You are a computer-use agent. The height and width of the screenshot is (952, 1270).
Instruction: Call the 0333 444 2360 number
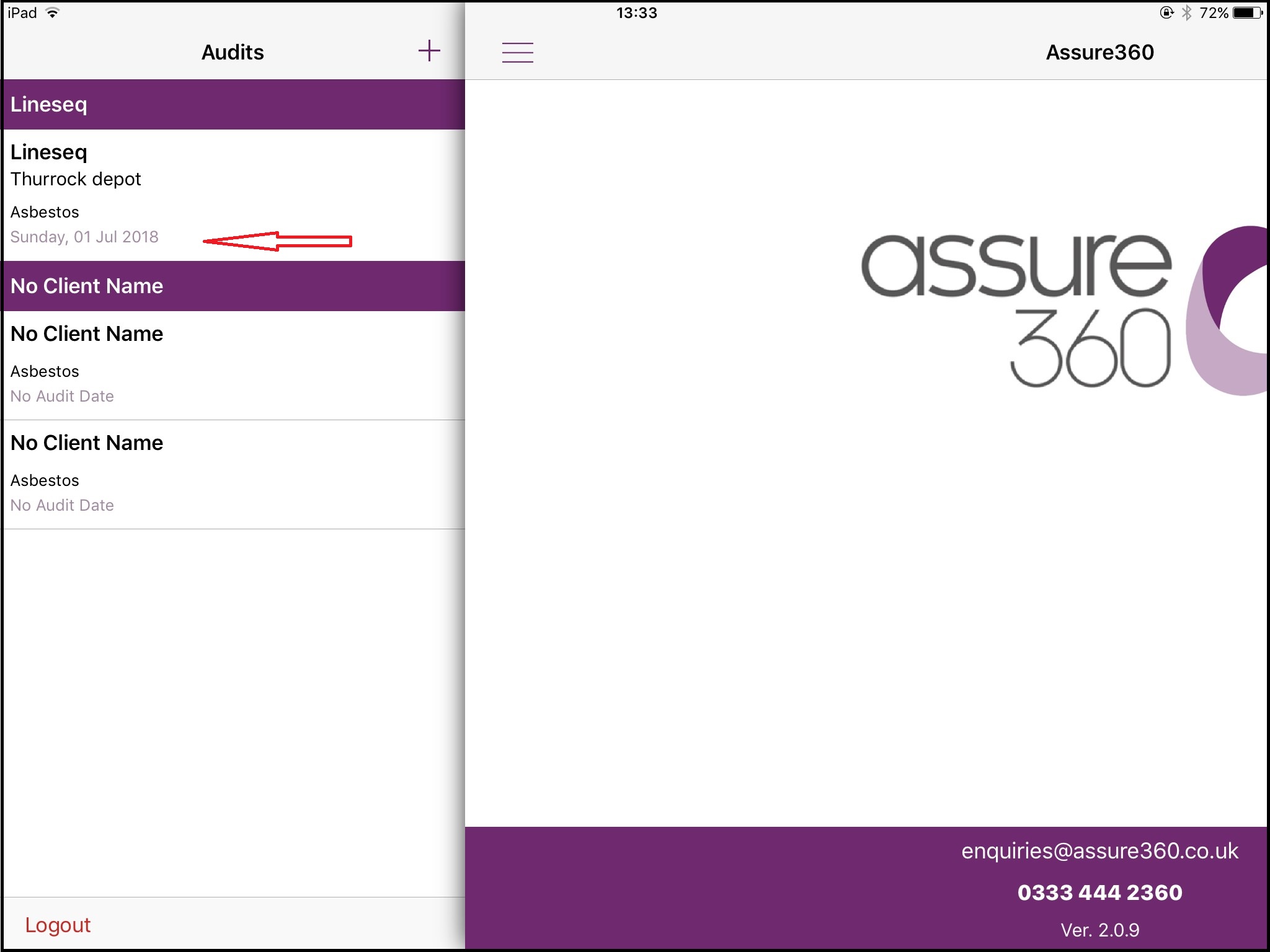1099,892
